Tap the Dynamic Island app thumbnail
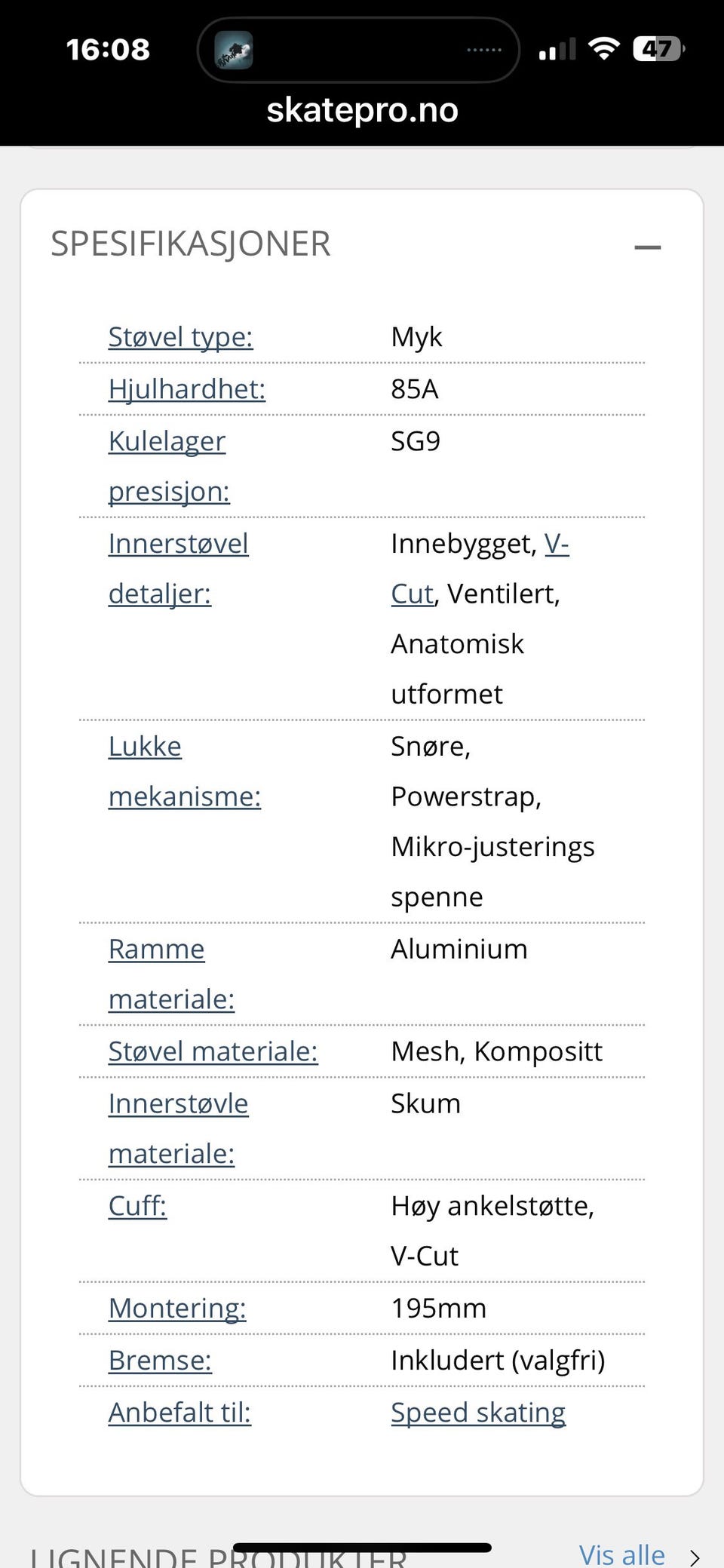724x1568 pixels. [234, 50]
